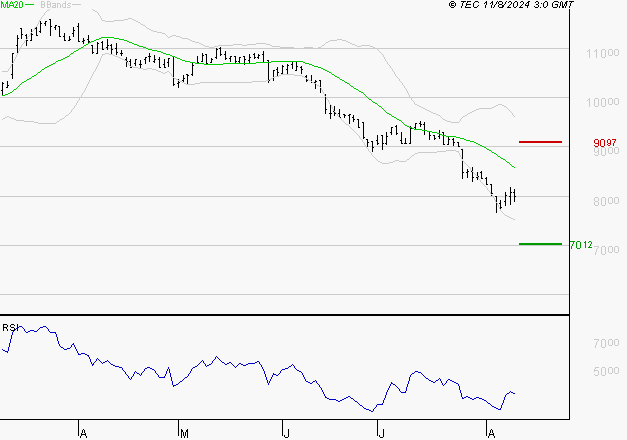Click the RSI 5000 axis label
Viewport: 627px width, 440px height.
point(606,371)
